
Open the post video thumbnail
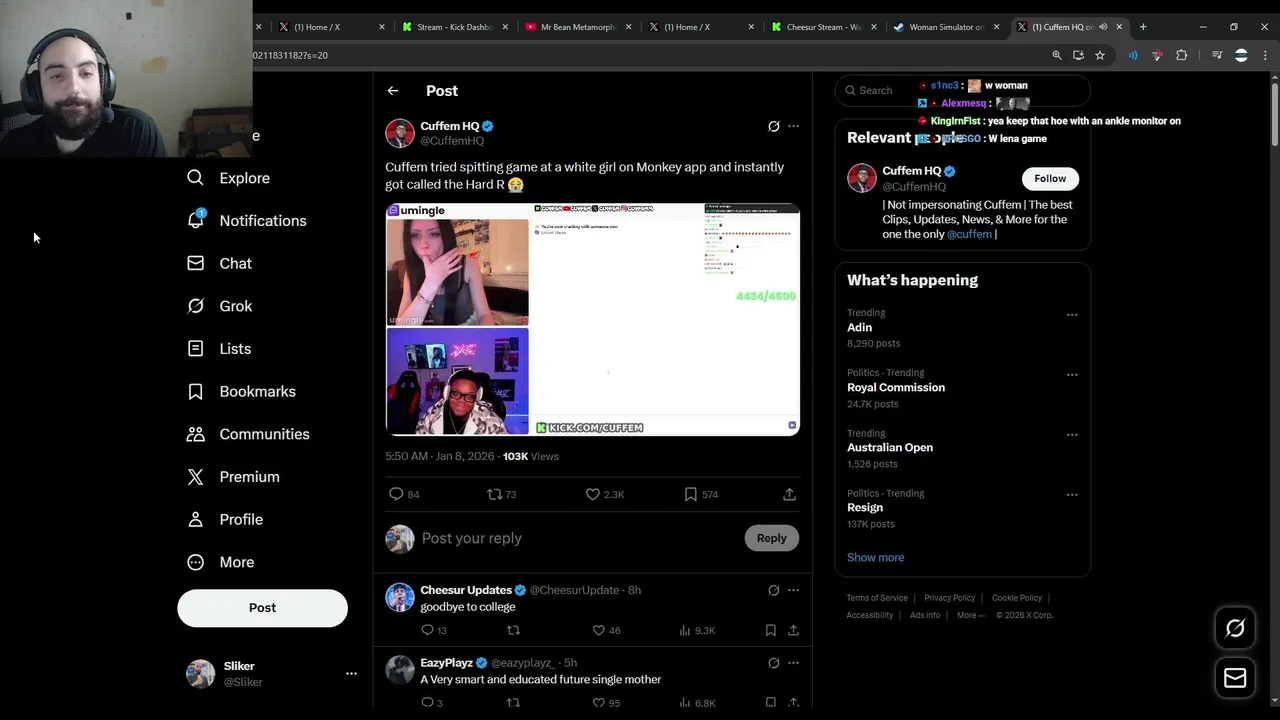pos(593,319)
